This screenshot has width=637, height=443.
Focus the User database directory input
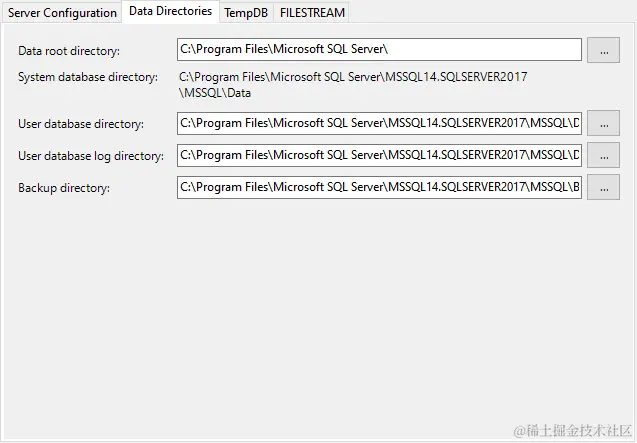pos(379,123)
